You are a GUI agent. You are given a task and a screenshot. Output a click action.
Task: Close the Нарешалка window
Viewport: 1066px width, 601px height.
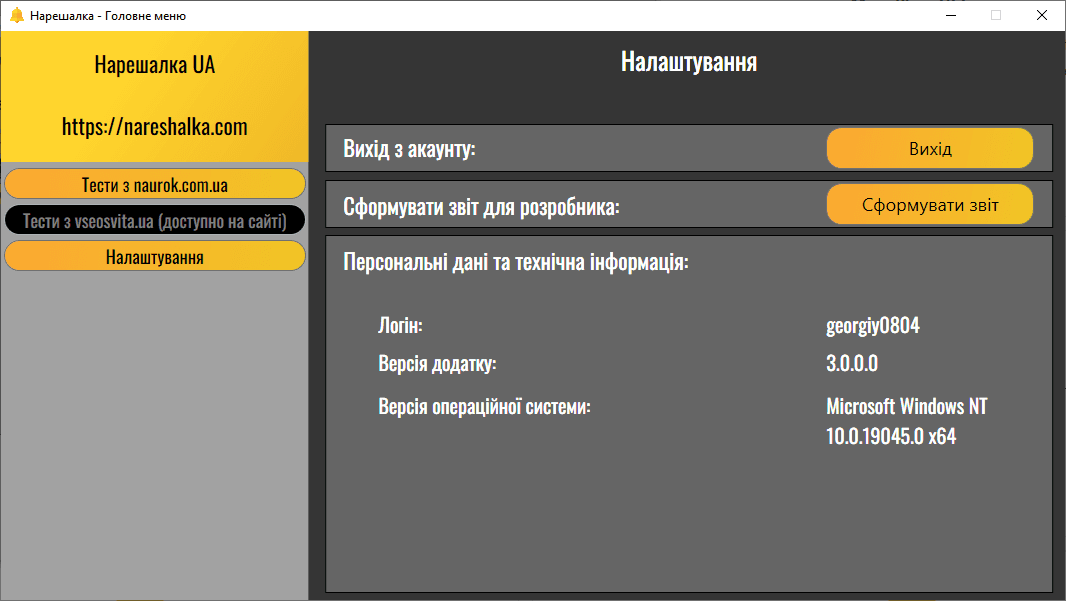(x=1041, y=15)
